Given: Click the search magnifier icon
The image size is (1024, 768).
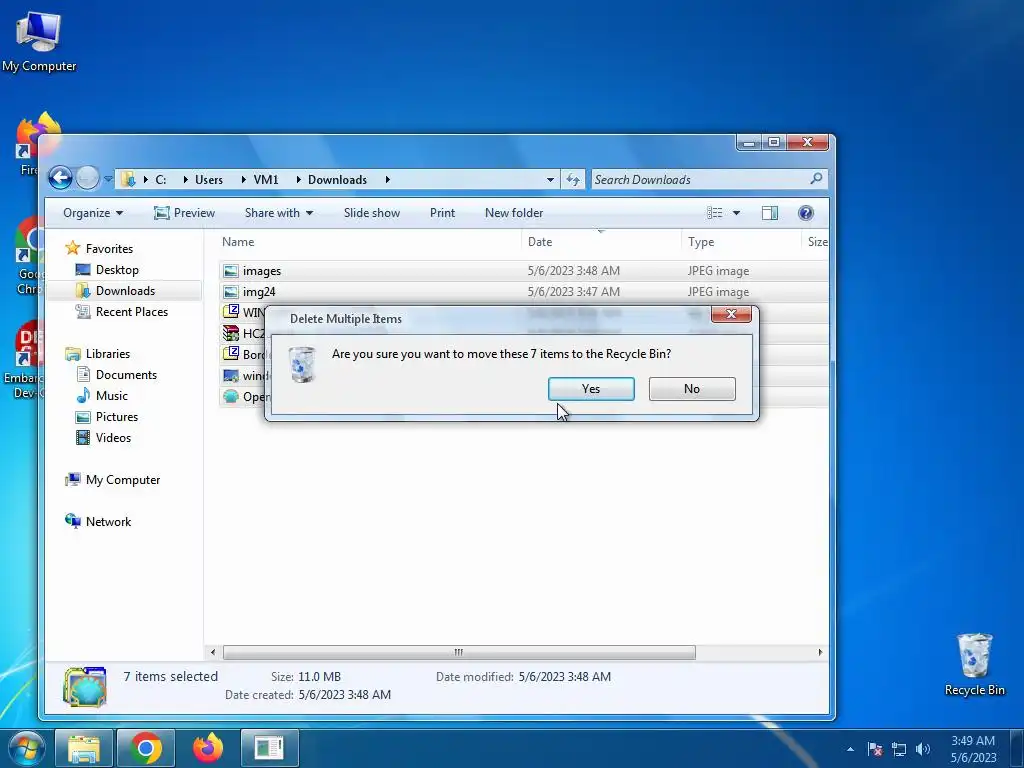Looking at the screenshot, I should (816, 178).
